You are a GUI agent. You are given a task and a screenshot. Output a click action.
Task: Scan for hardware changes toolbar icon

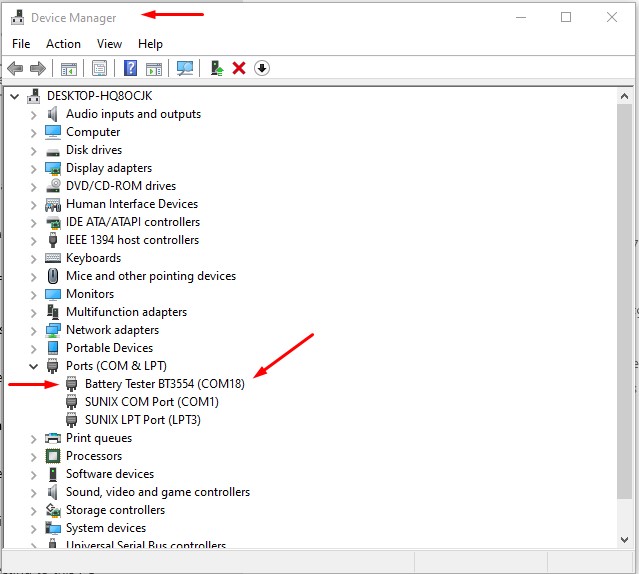pos(185,68)
